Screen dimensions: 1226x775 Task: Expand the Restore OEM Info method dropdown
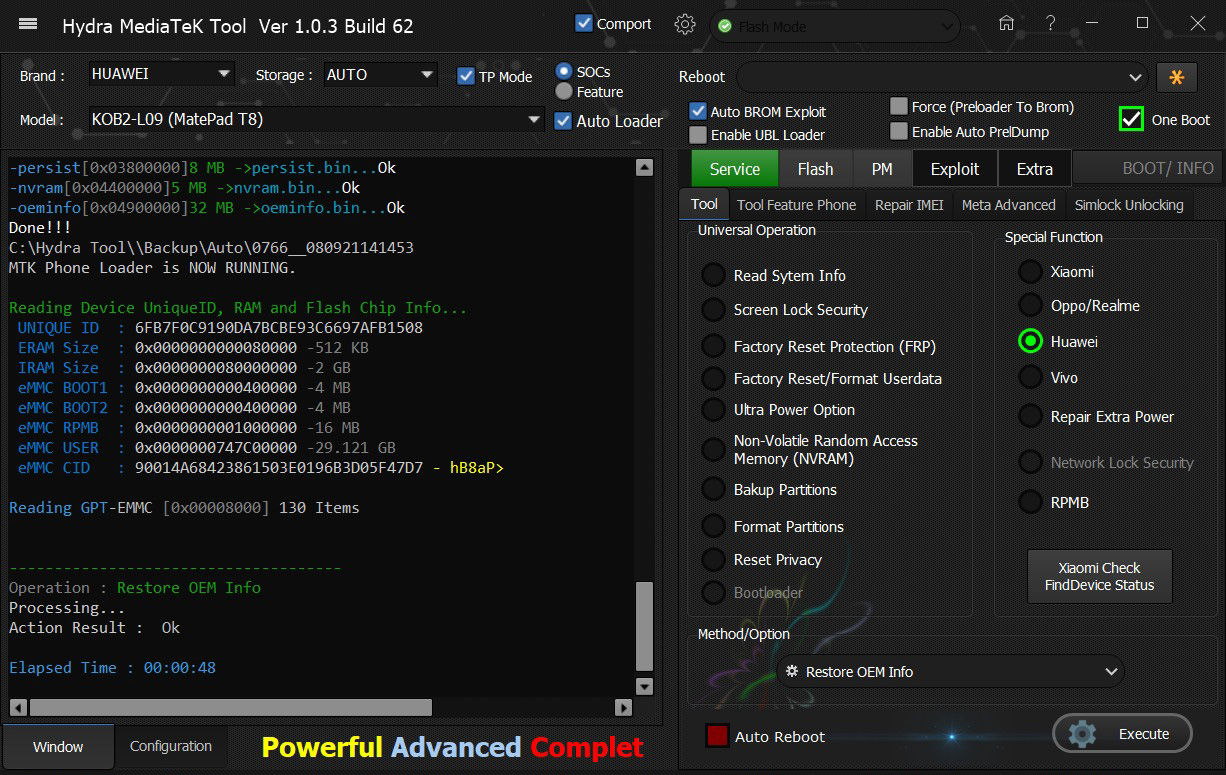(1110, 672)
